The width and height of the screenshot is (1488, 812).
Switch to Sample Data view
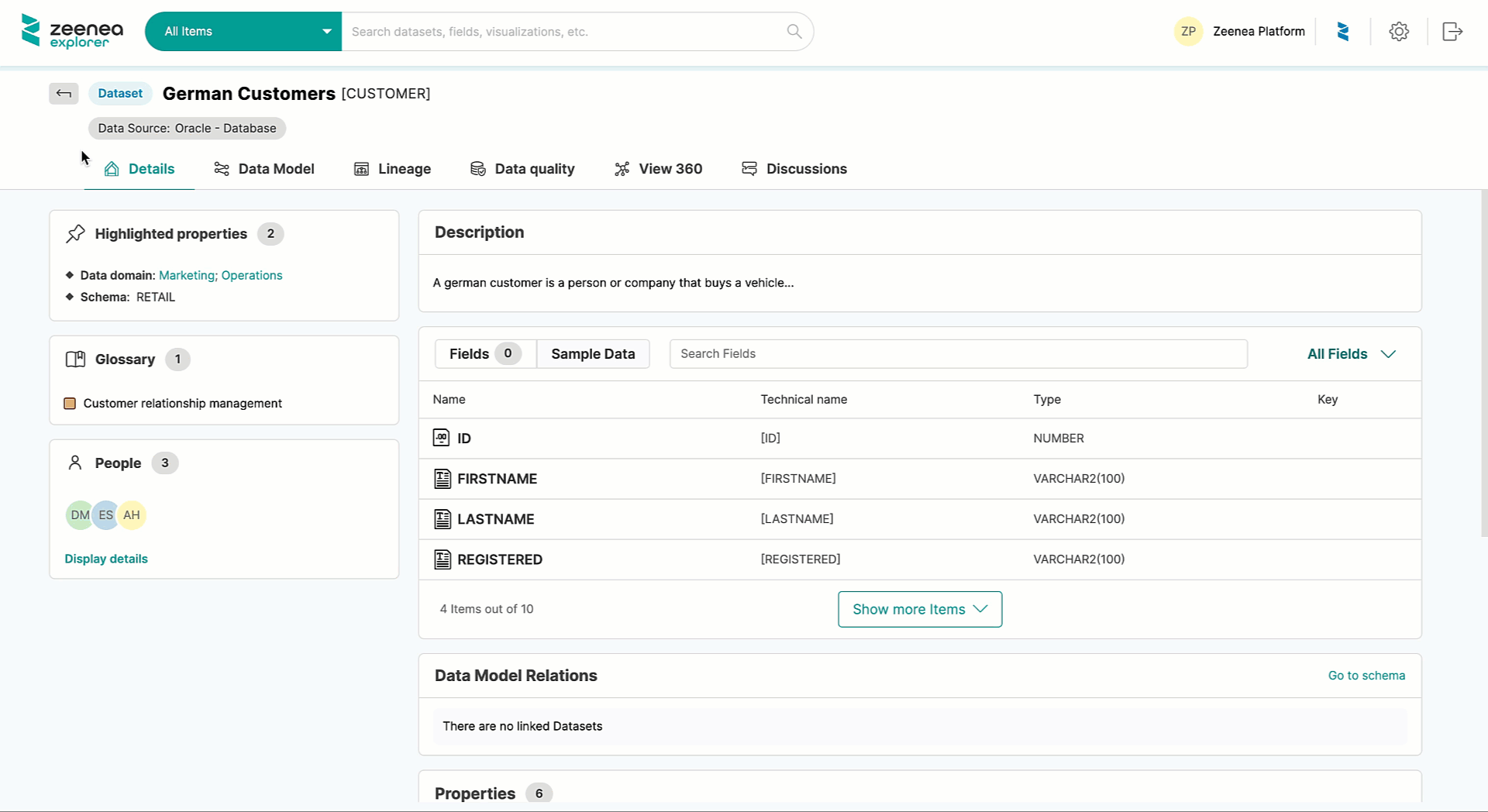pos(593,354)
